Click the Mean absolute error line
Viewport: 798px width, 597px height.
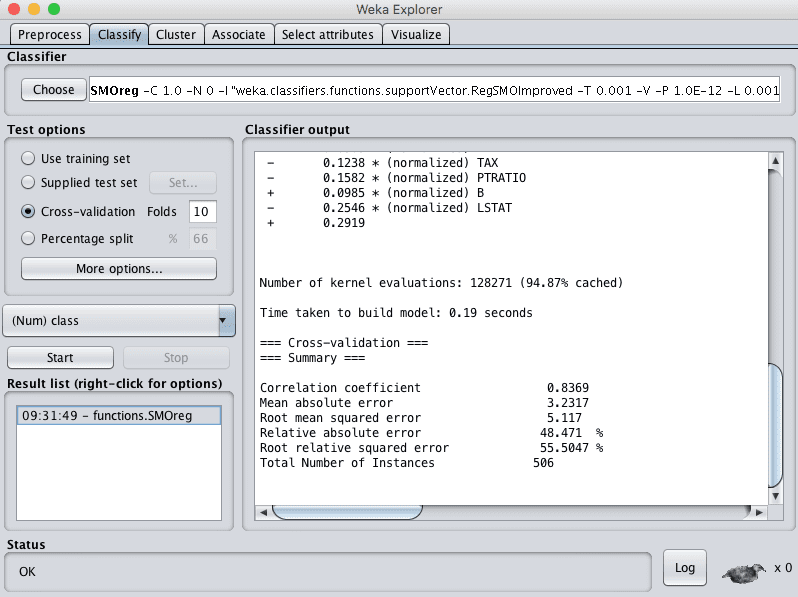point(424,403)
